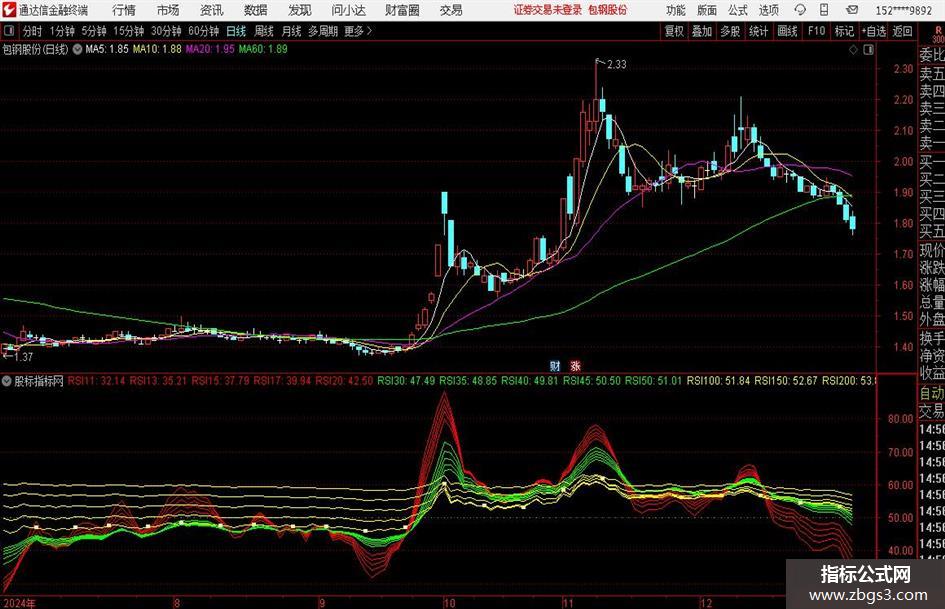Click the 包钢股份(日线) chart title
This screenshot has width=945, height=609.
pos(36,49)
